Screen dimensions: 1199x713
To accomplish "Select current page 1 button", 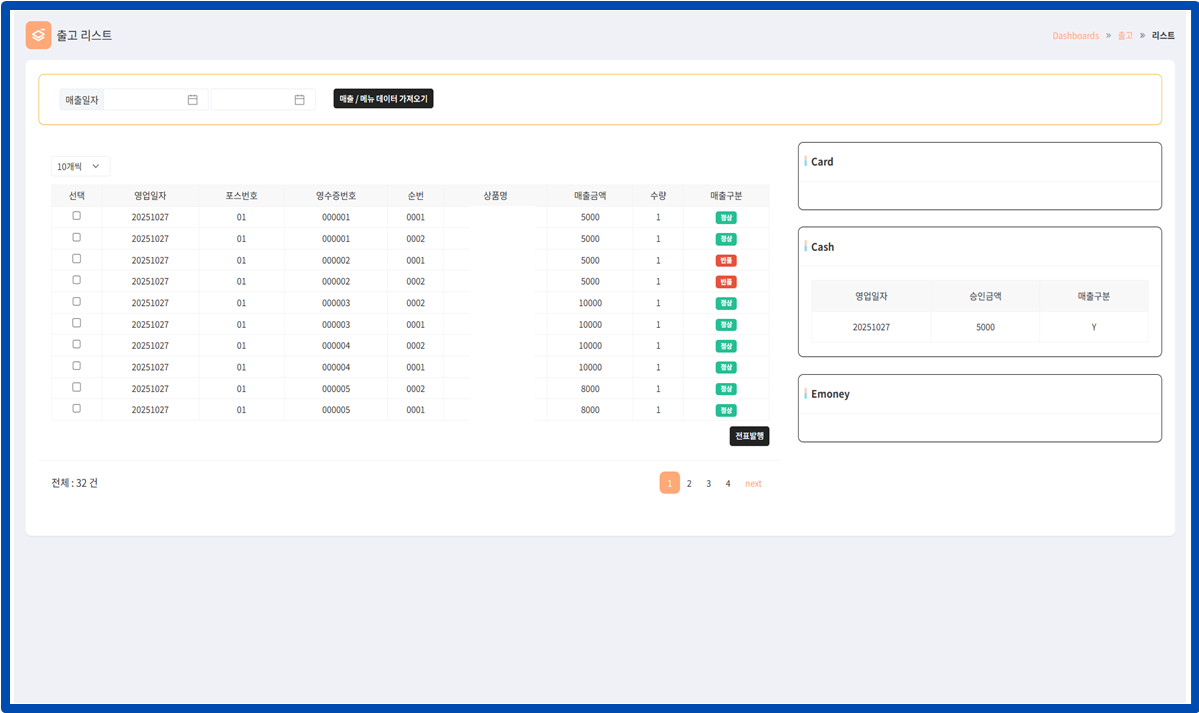I will [670, 484].
